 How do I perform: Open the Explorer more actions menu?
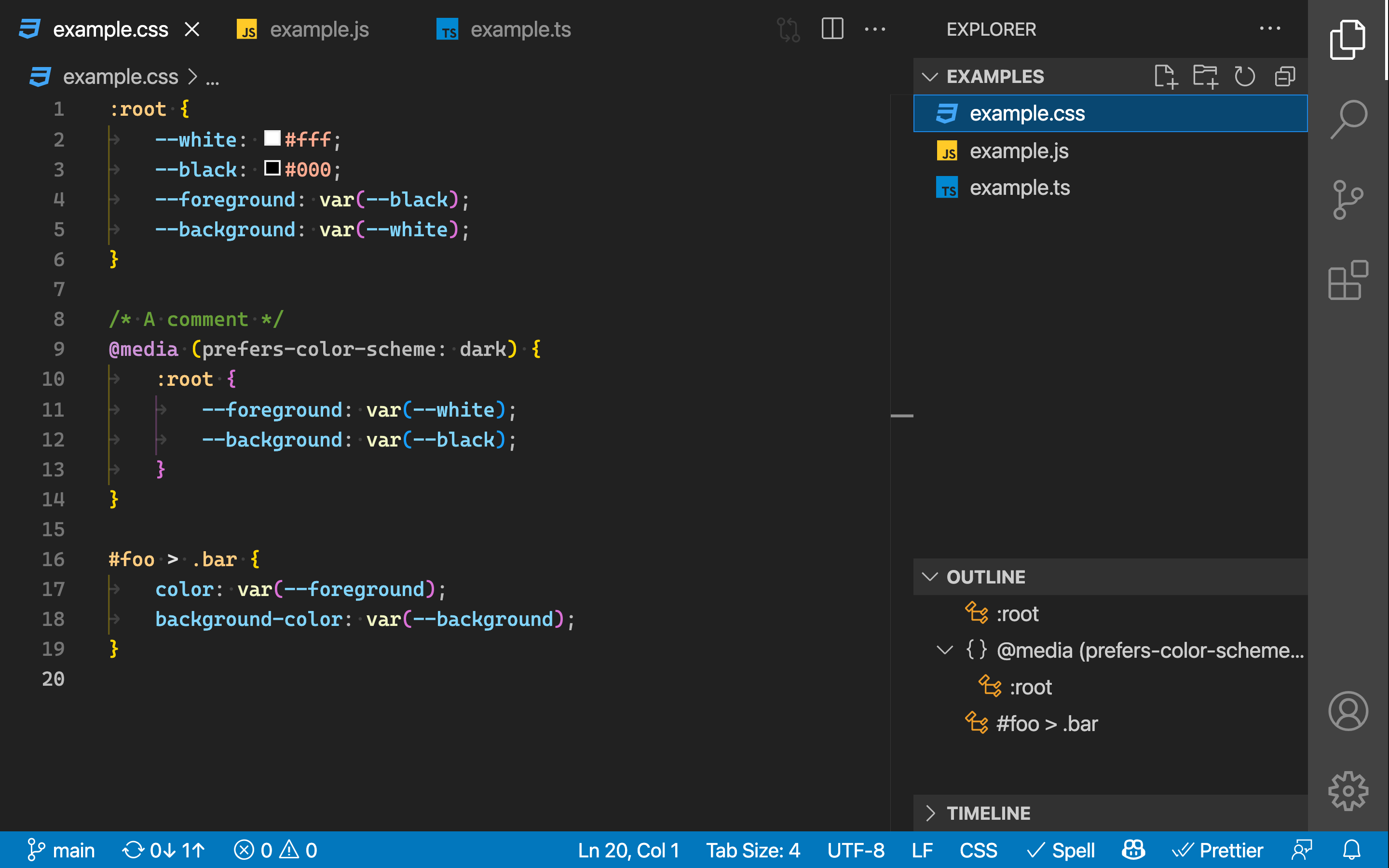pos(1269,29)
